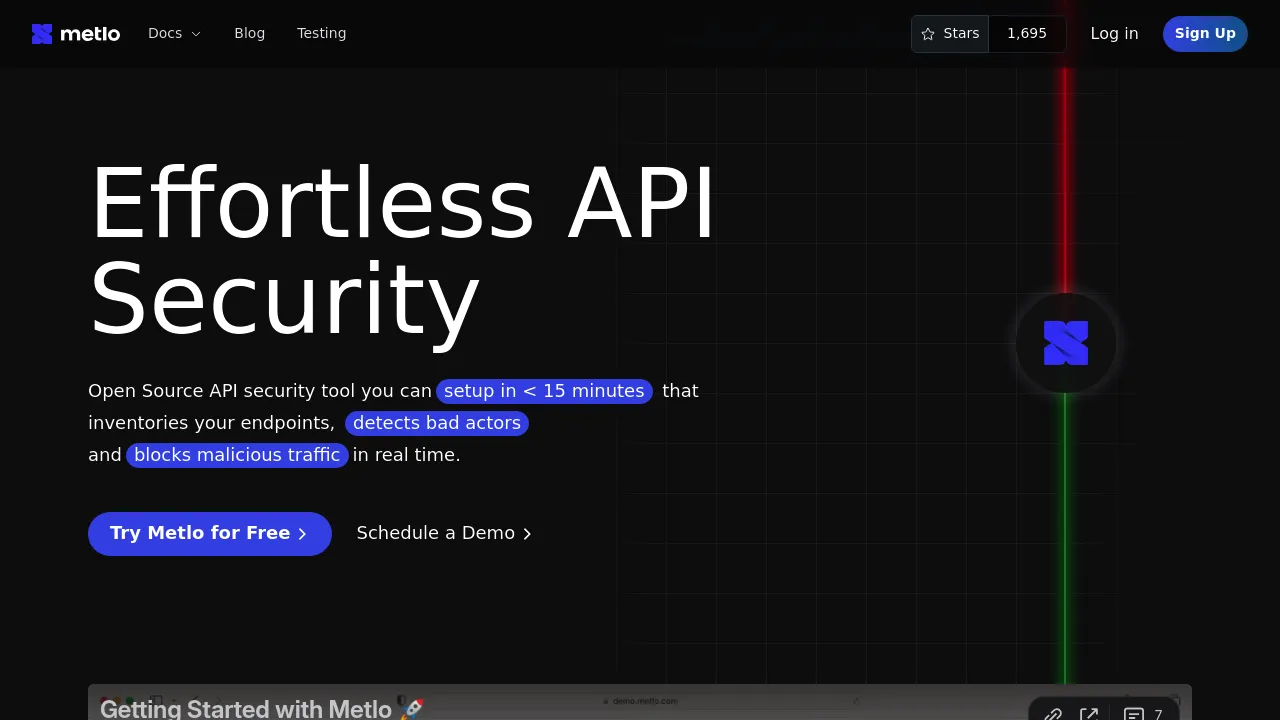Click the 1,695 star count

tap(1027, 34)
